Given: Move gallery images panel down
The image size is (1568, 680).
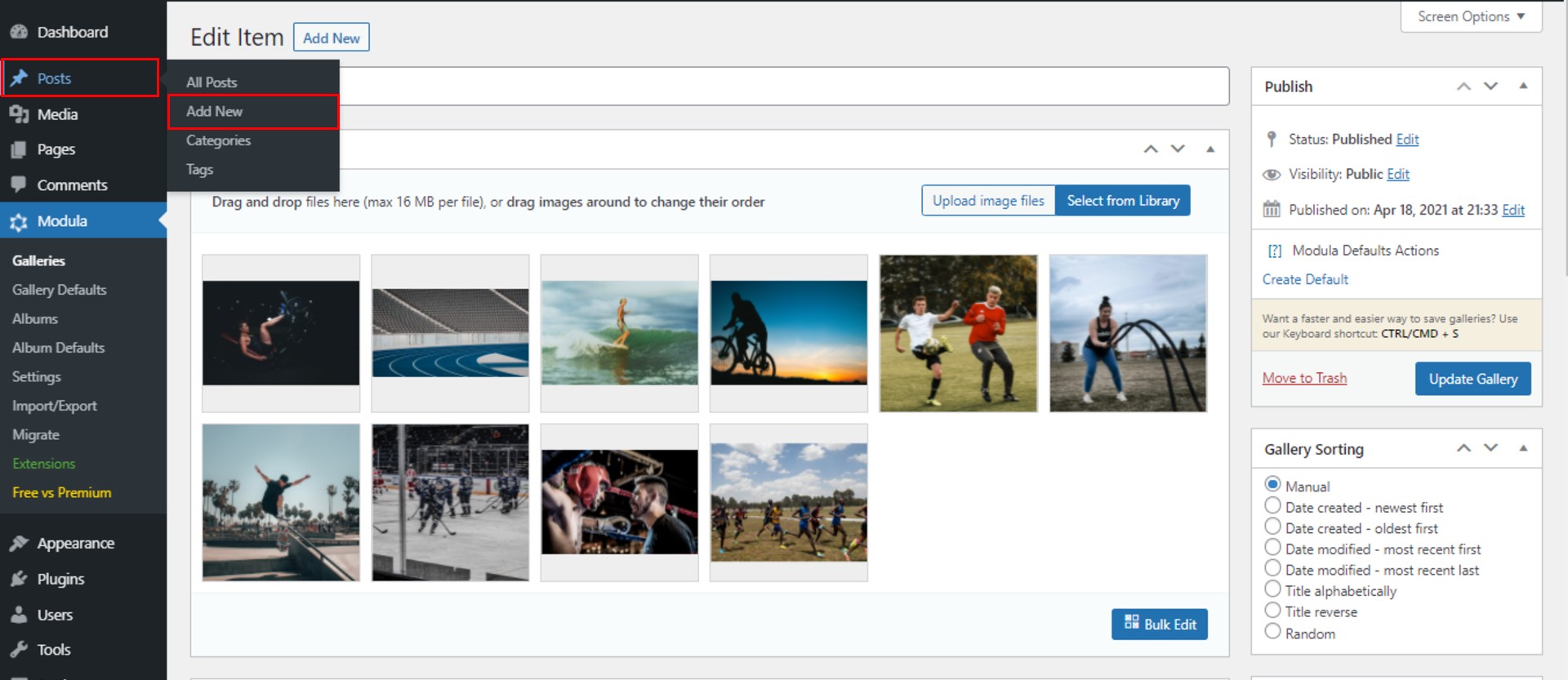Looking at the screenshot, I should (x=1178, y=149).
